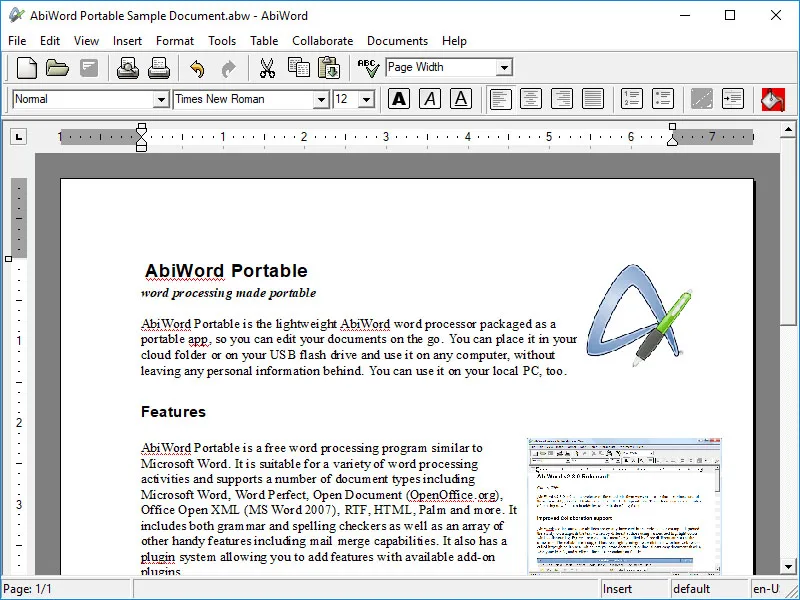Screen dimensions: 800x600
Task: Open the Tools menu
Action: pos(222,41)
